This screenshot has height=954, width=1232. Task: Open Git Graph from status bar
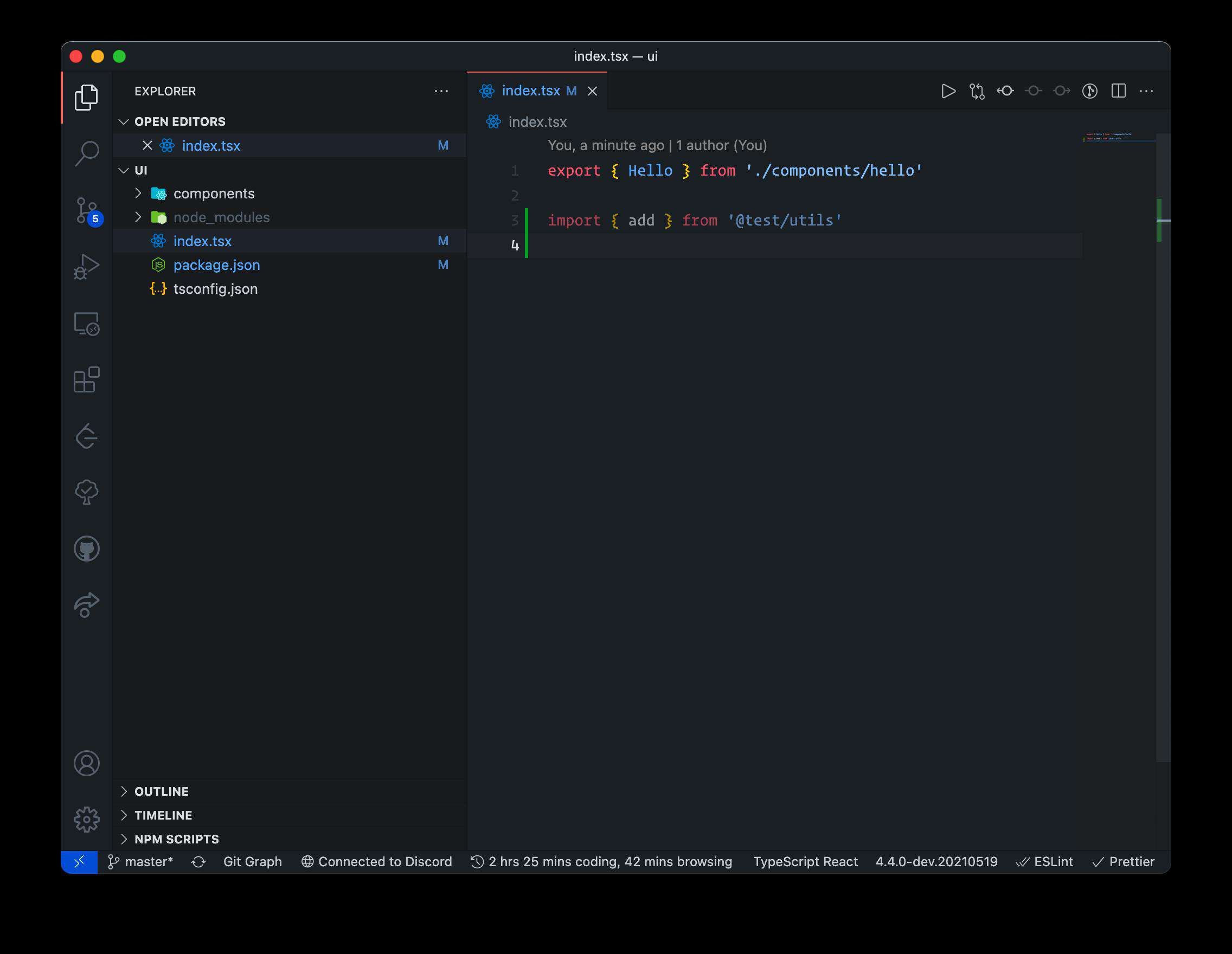252,861
